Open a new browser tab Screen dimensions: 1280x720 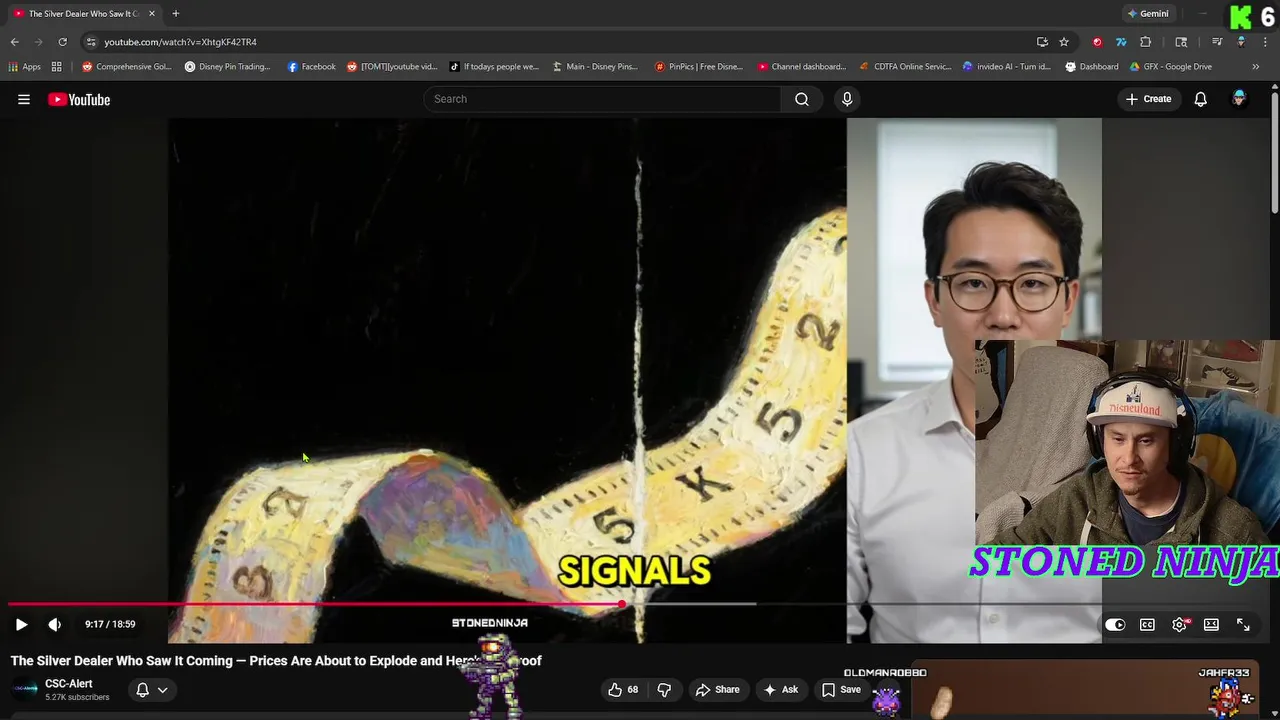(x=175, y=14)
